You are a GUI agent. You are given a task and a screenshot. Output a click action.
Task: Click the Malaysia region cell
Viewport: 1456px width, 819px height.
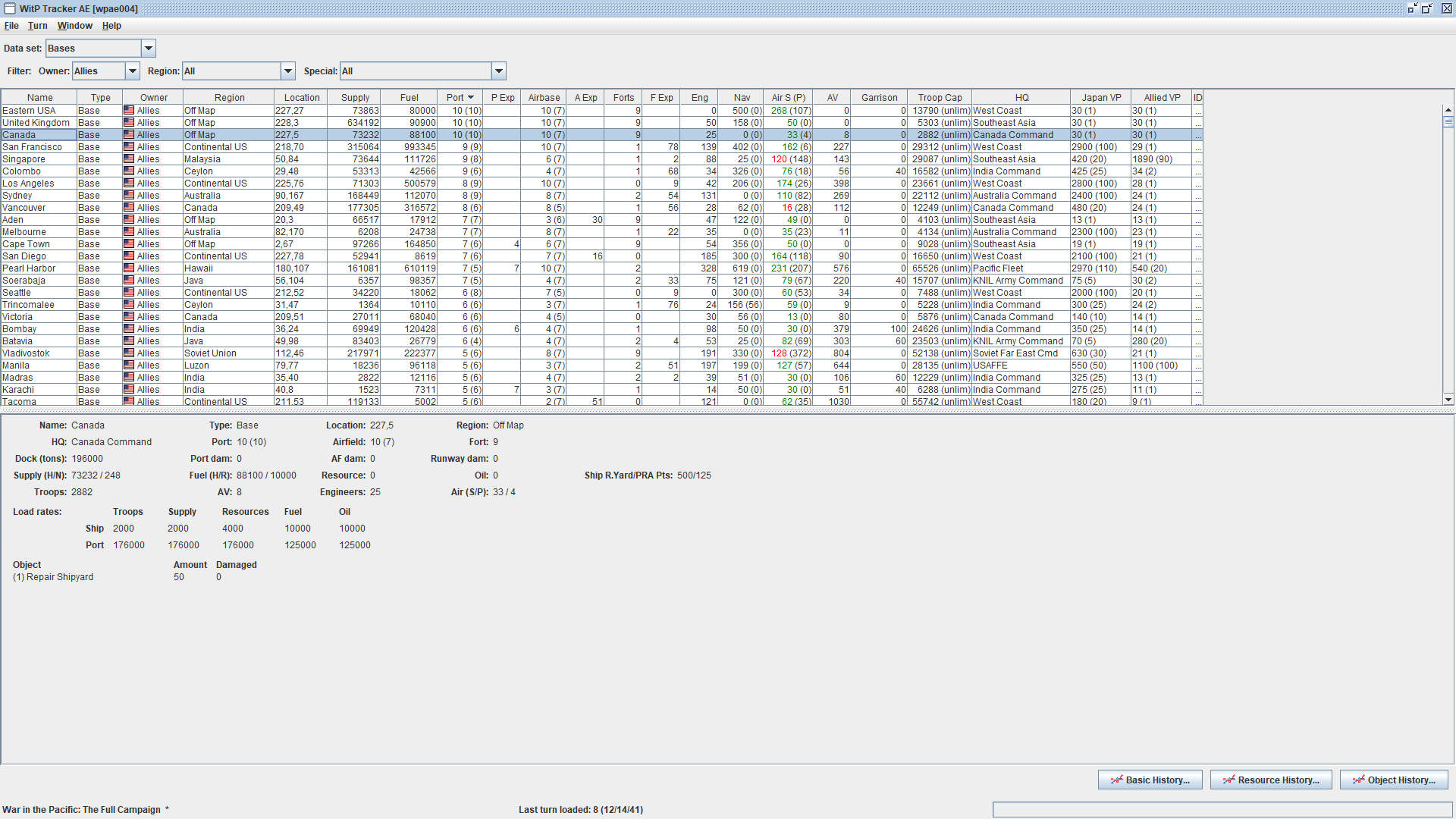[x=228, y=159]
